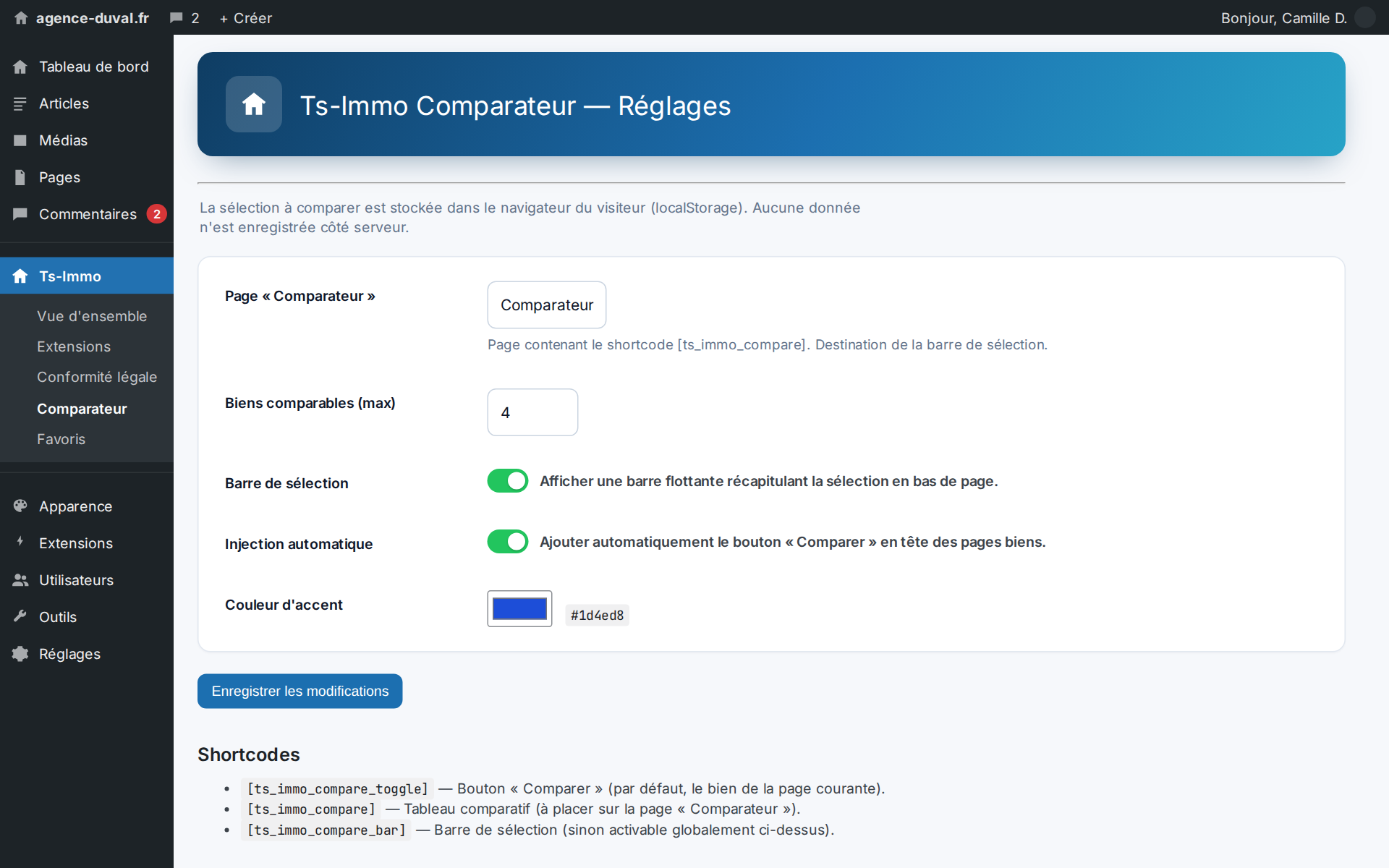Open the Page Comparateur dropdown
1389x868 pixels.
click(547, 305)
